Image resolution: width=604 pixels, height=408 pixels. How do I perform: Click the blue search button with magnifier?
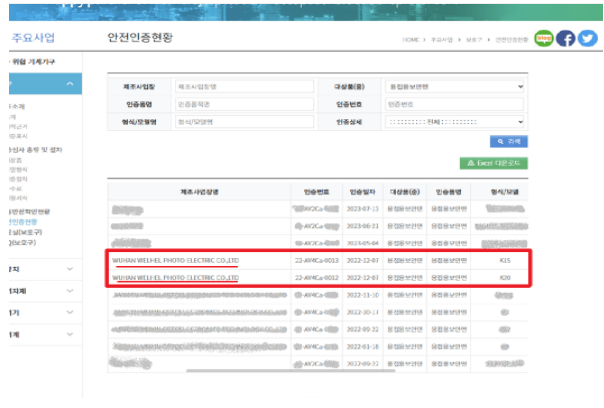point(508,141)
